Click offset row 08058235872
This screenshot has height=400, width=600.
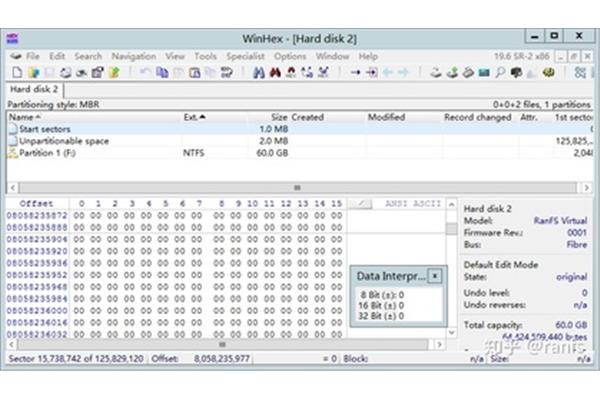pyautogui.click(x=37, y=216)
